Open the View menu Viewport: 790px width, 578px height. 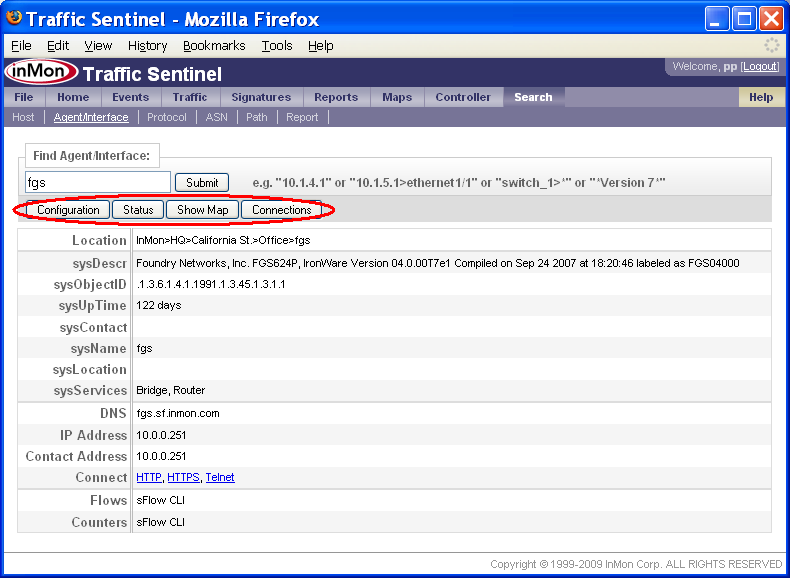(x=98, y=46)
